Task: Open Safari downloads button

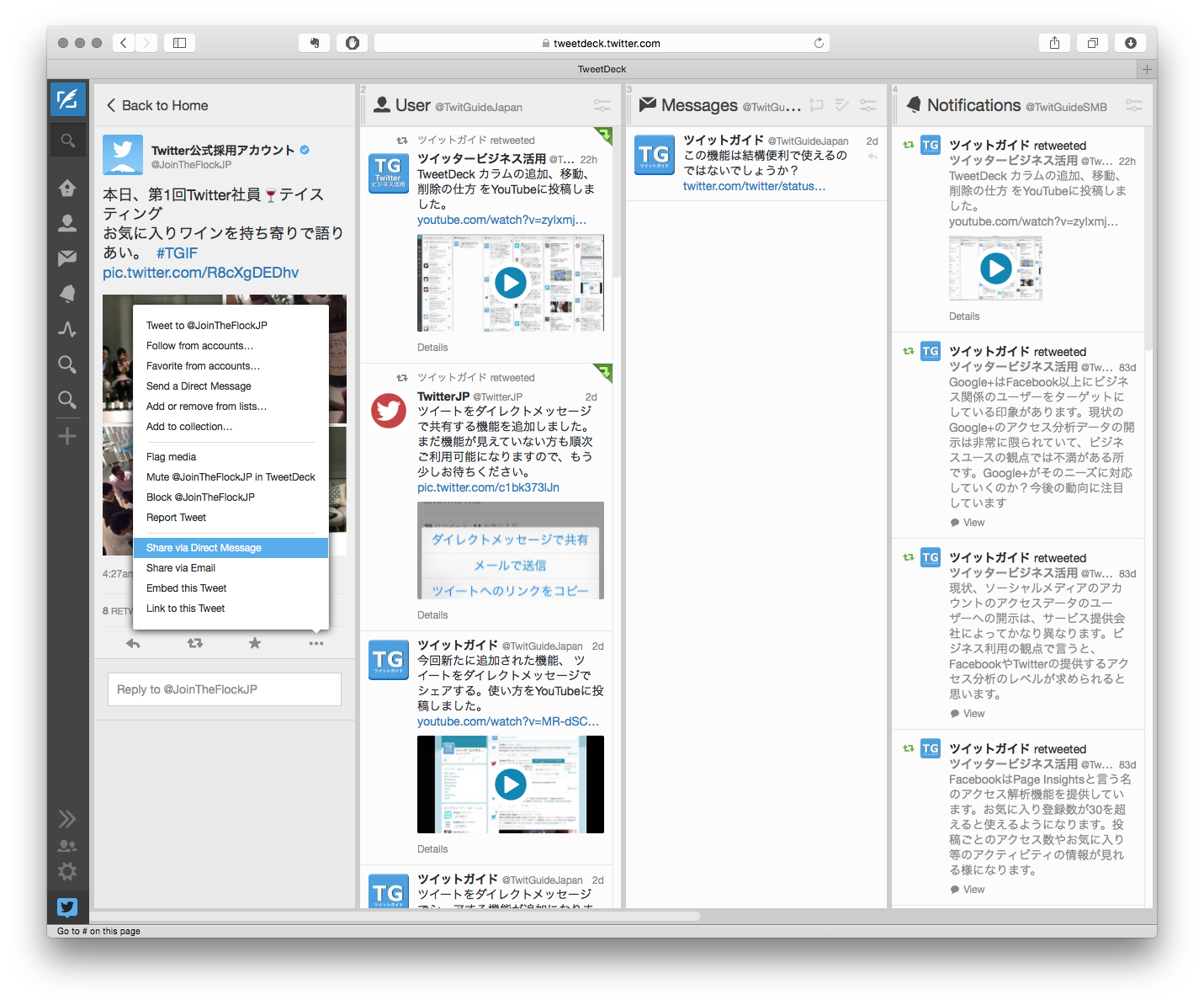Action: (1130, 43)
